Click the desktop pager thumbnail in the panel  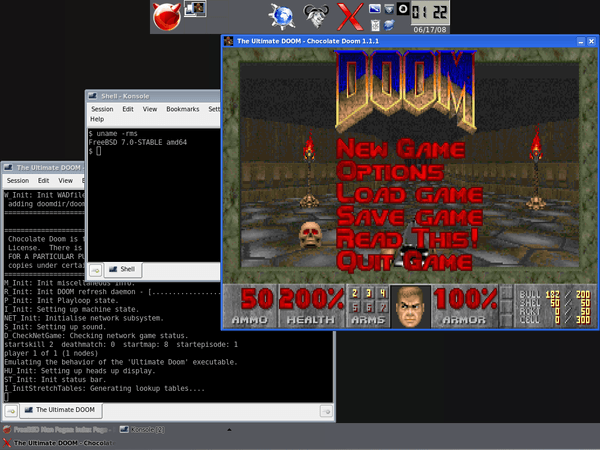click(x=195, y=9)
